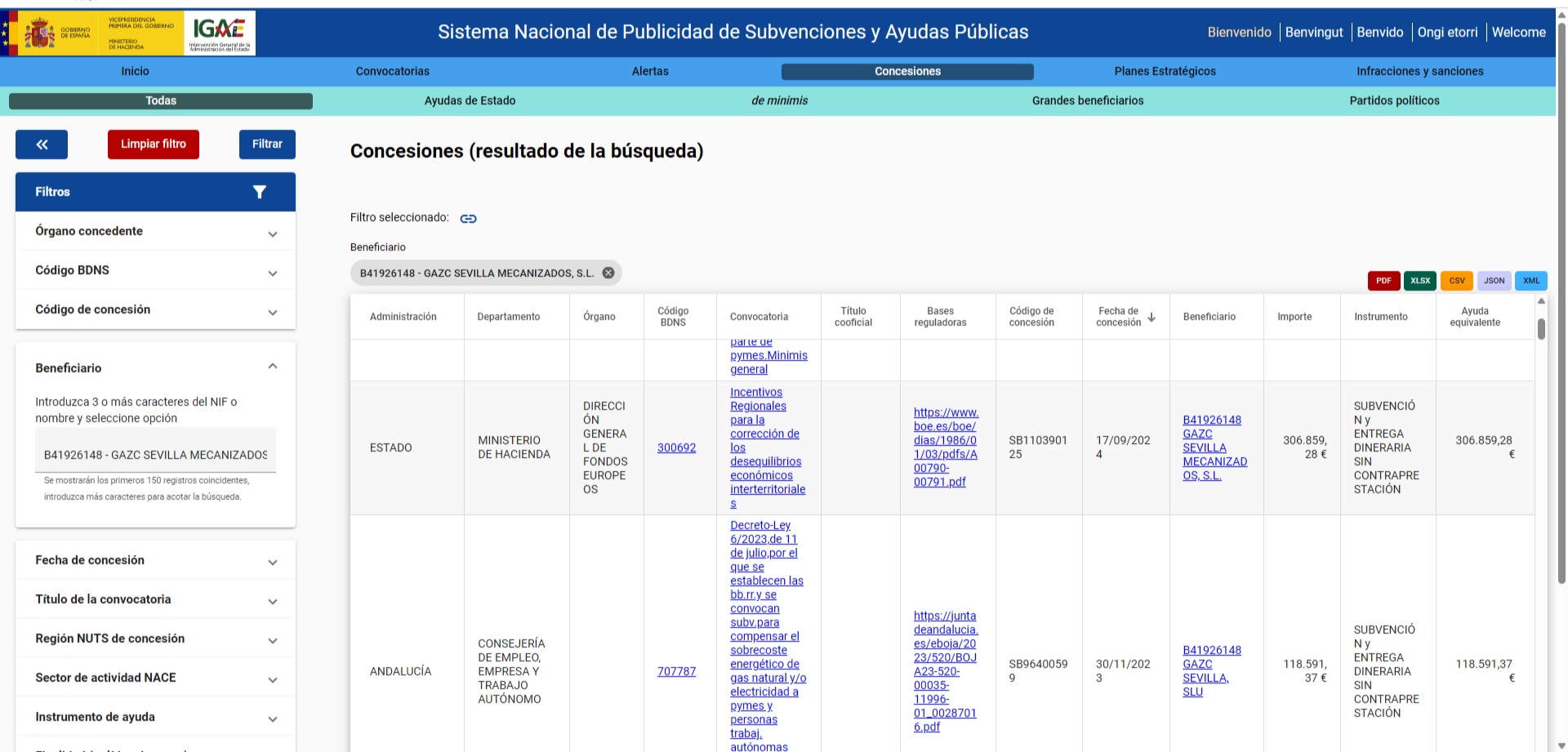Export results as CSV
1568x752 pixels.
point(1457,281)
